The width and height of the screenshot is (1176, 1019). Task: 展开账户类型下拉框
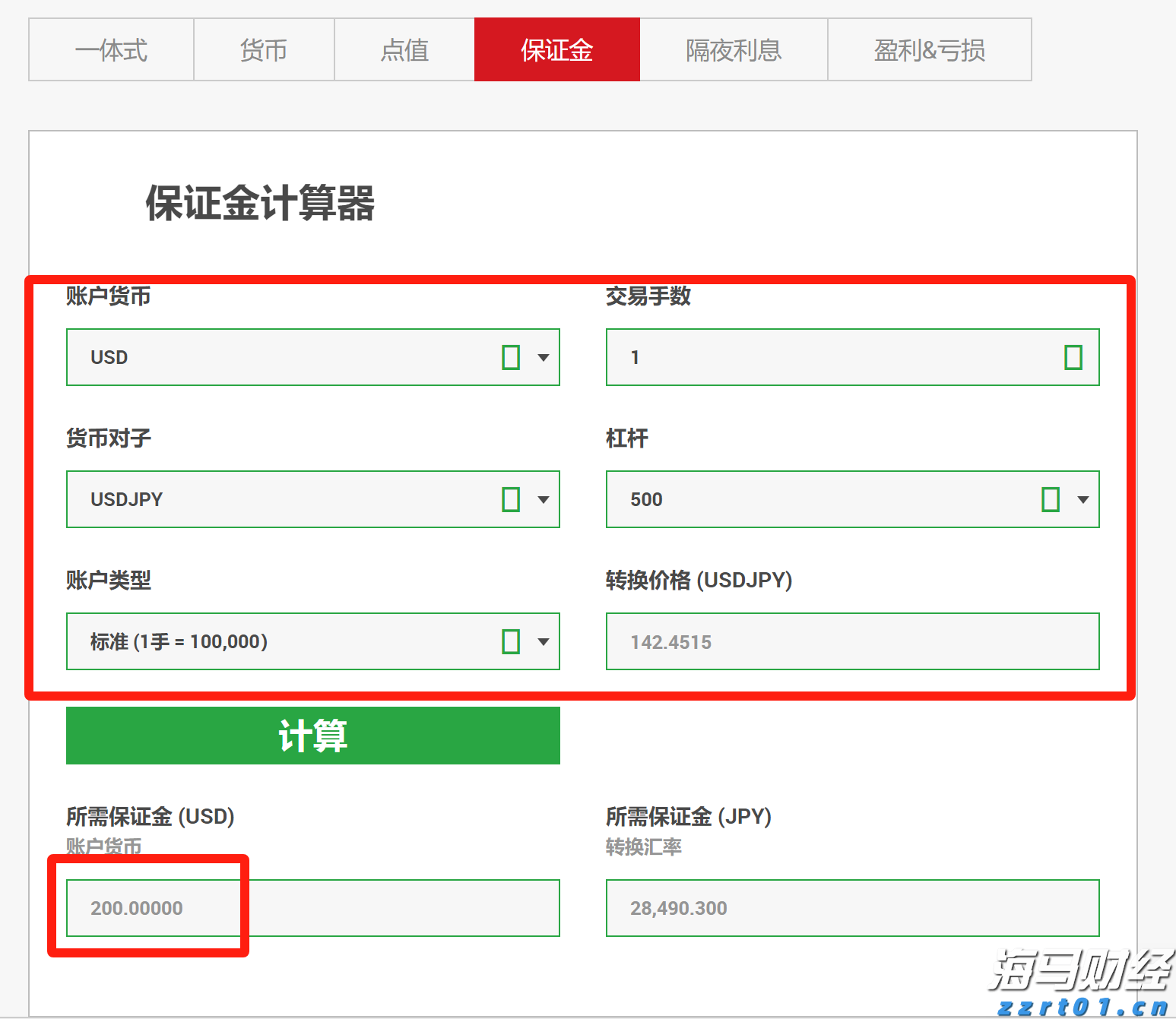click(543, 641)
